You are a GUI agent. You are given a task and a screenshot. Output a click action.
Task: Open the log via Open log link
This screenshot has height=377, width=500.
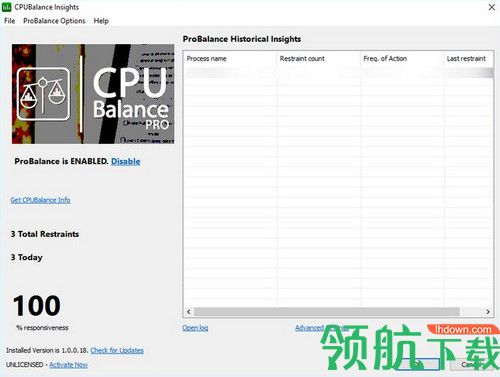click(x=195, y=328)
